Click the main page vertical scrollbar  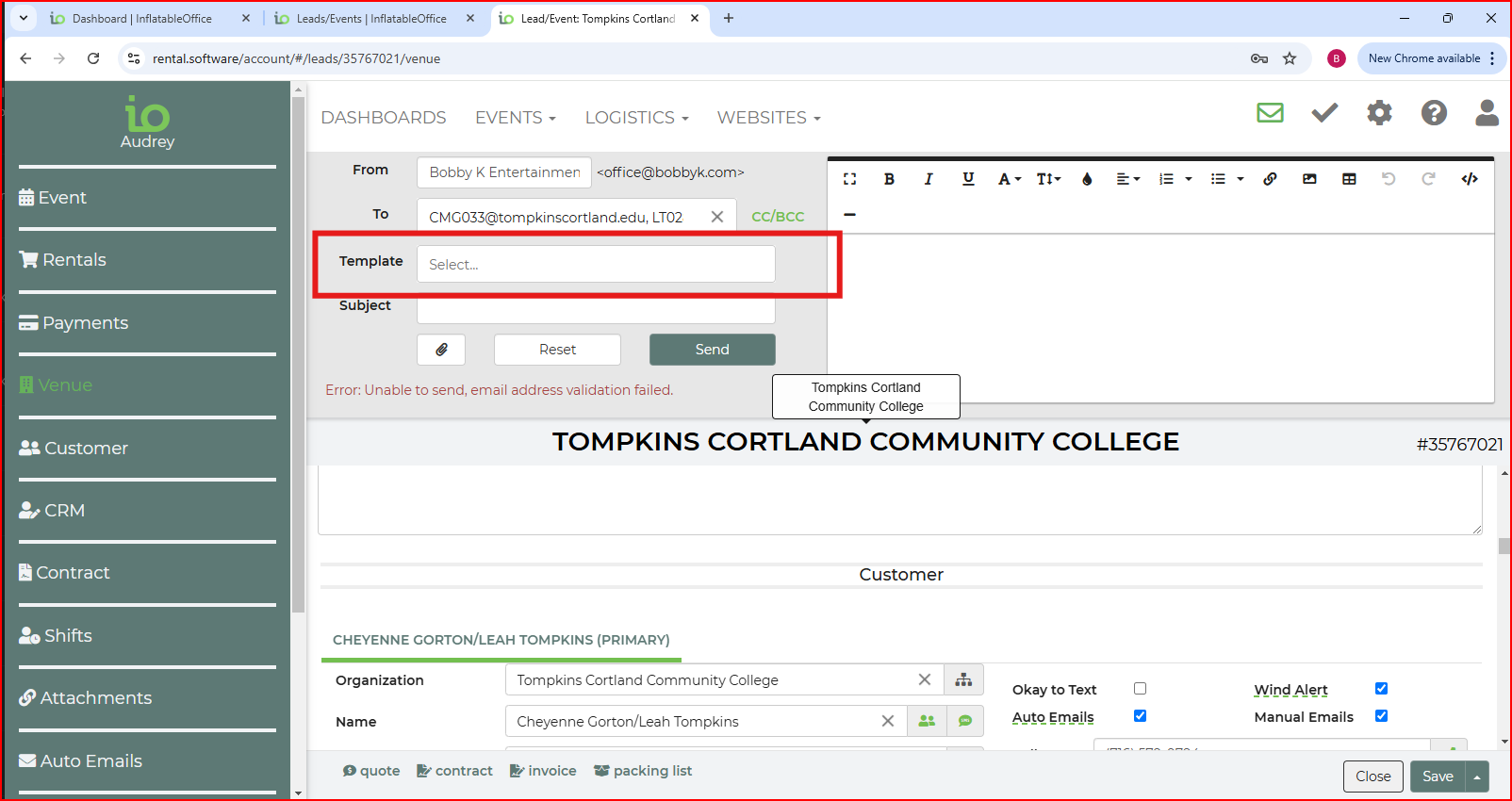tap(1504, 547)
